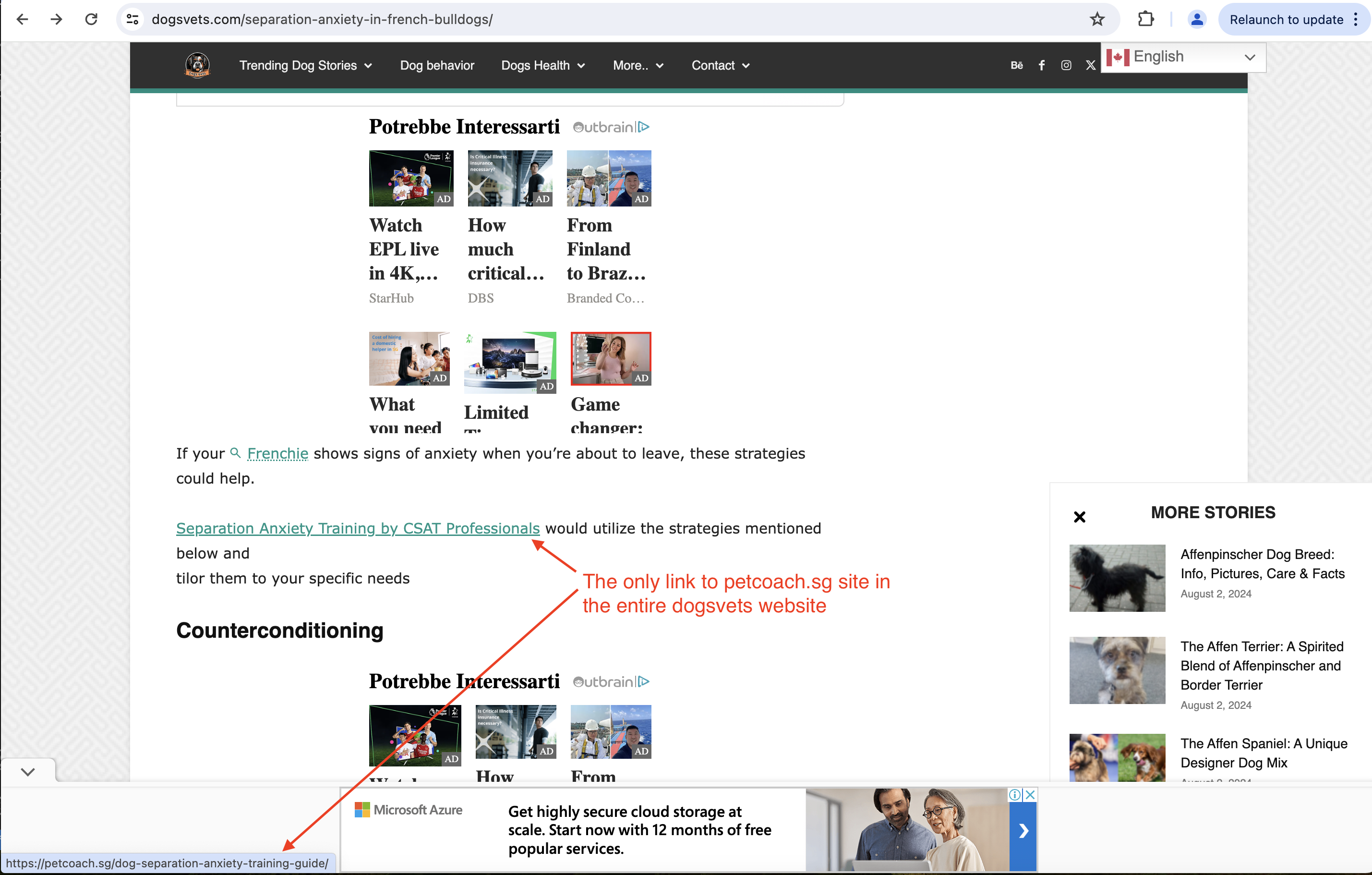Open the Behance social icon

click(x=1016, y=66)
